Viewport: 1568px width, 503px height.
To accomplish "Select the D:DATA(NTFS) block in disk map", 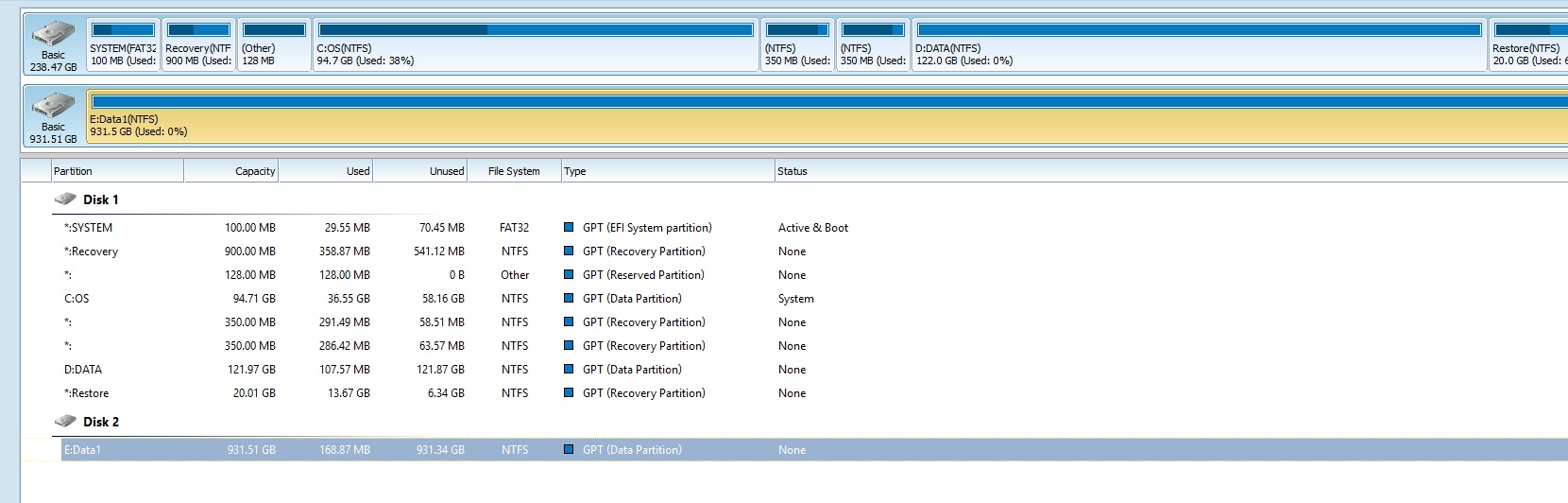I will click(x=1199, y=45).
